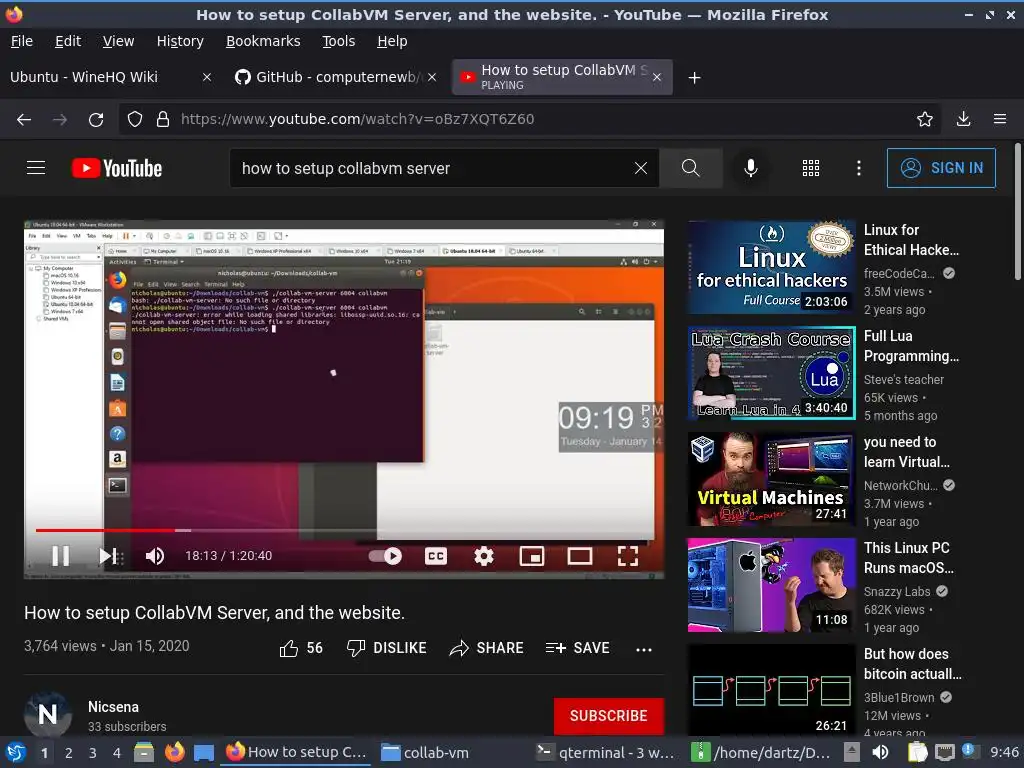The width and height of the screenshot is (1024, 768).
Task: View site security lock information
Action: pyautogui.click(x=163, y=120)
